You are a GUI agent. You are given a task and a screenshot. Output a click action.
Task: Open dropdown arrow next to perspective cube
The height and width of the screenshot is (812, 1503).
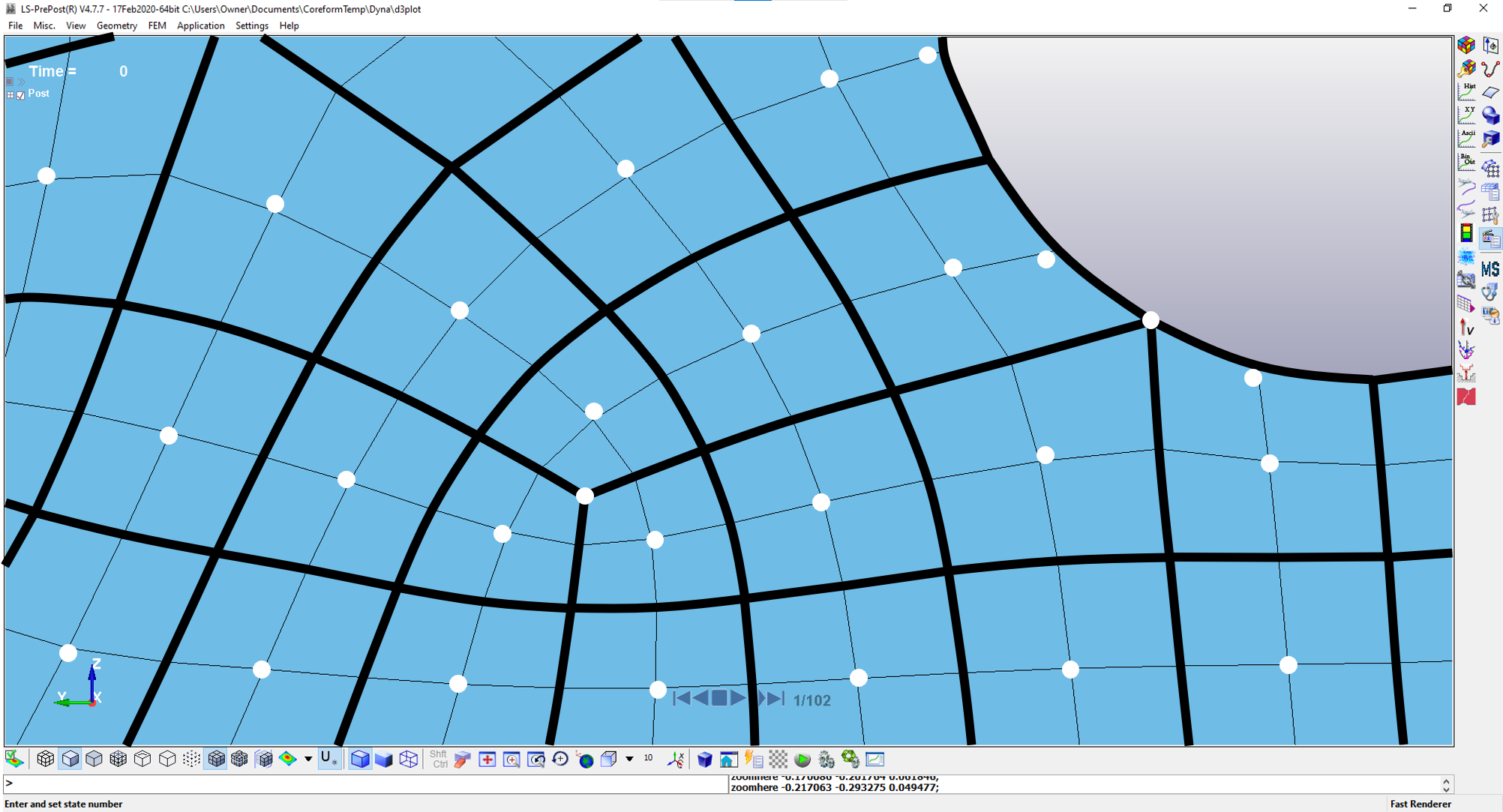(x=629, y=760)
